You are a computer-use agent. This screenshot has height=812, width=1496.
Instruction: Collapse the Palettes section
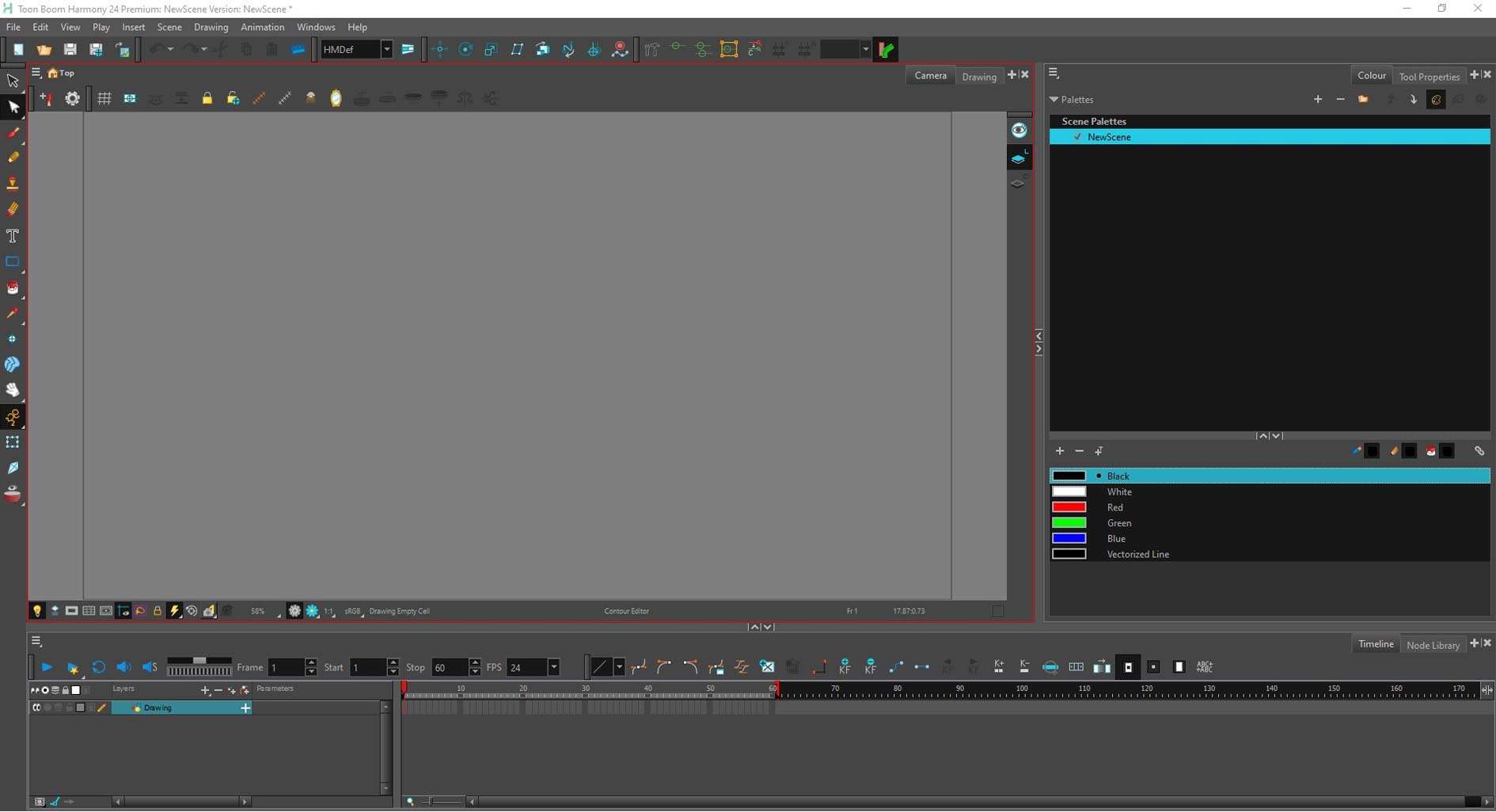[1054, 100]
